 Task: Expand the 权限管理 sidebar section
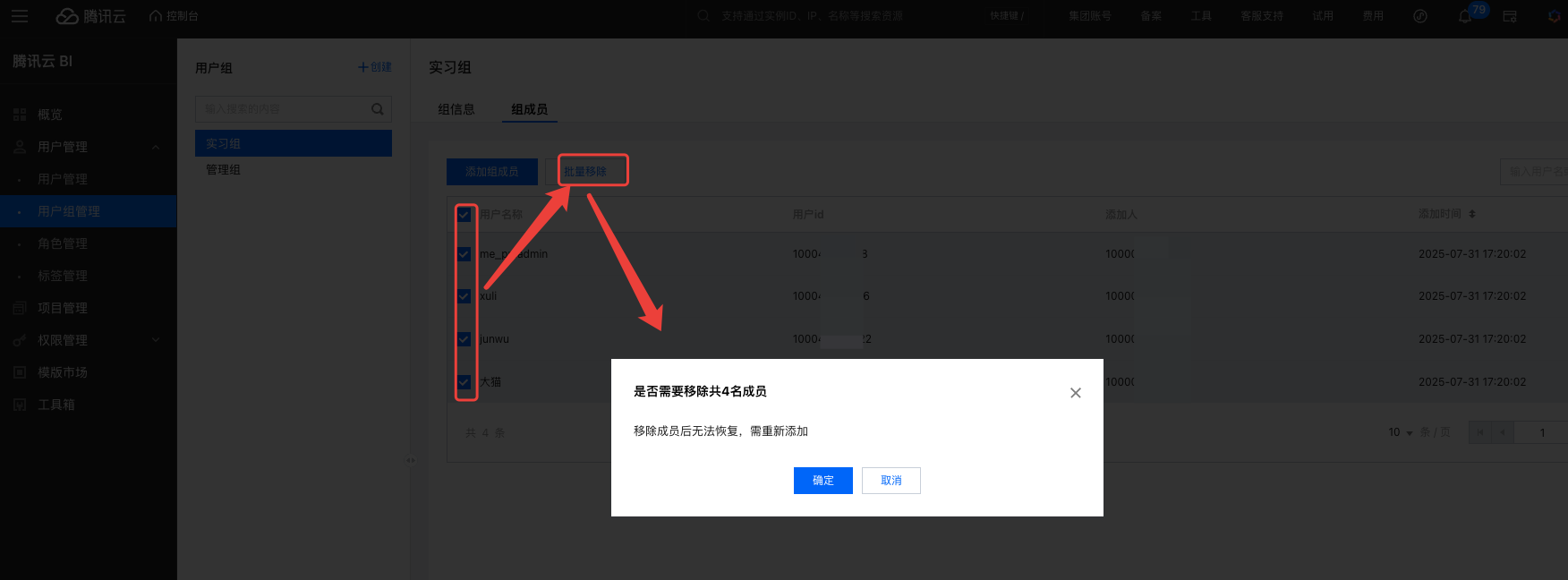click(156, 340)
